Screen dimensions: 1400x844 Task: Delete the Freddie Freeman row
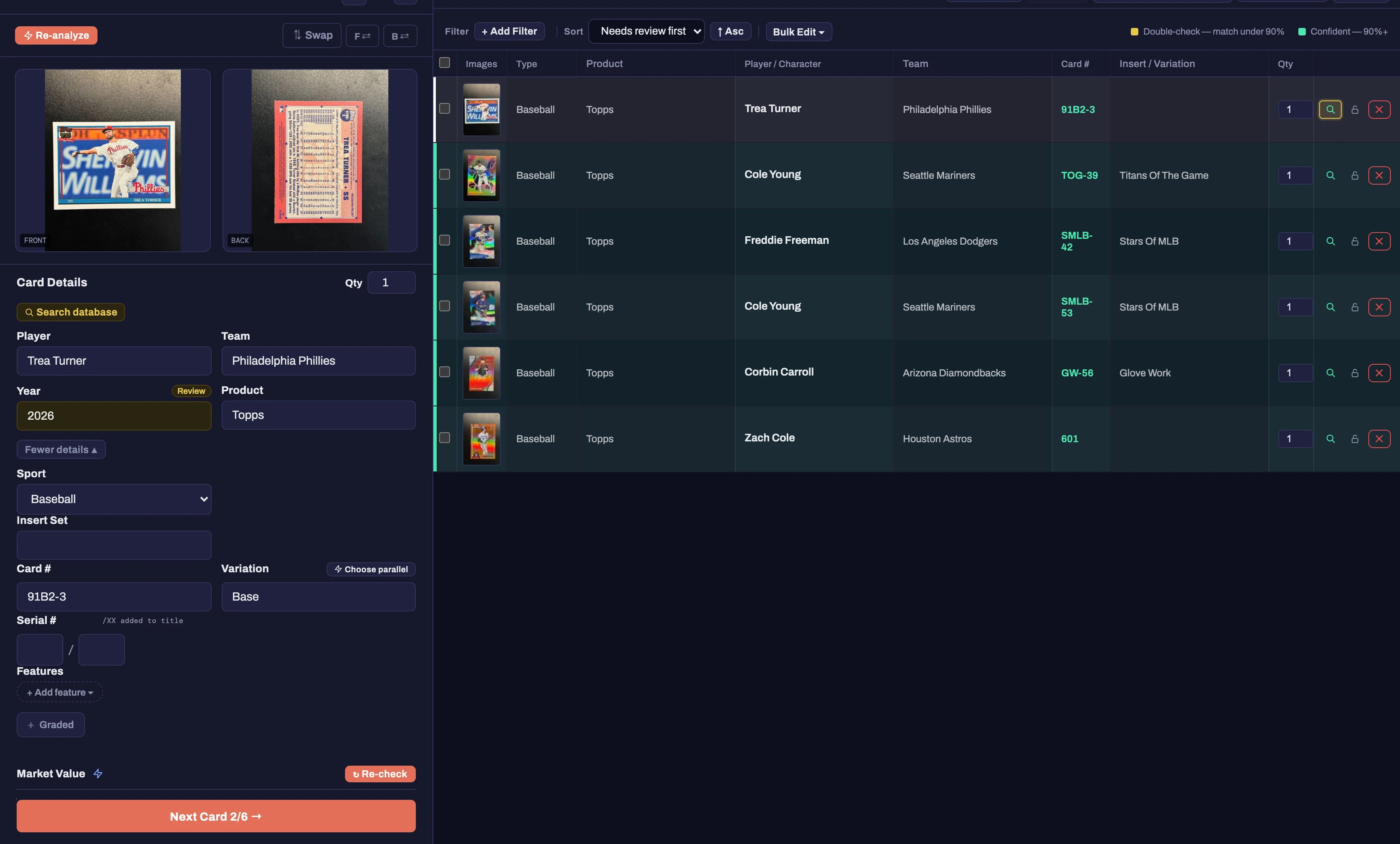pos(1379,241)
